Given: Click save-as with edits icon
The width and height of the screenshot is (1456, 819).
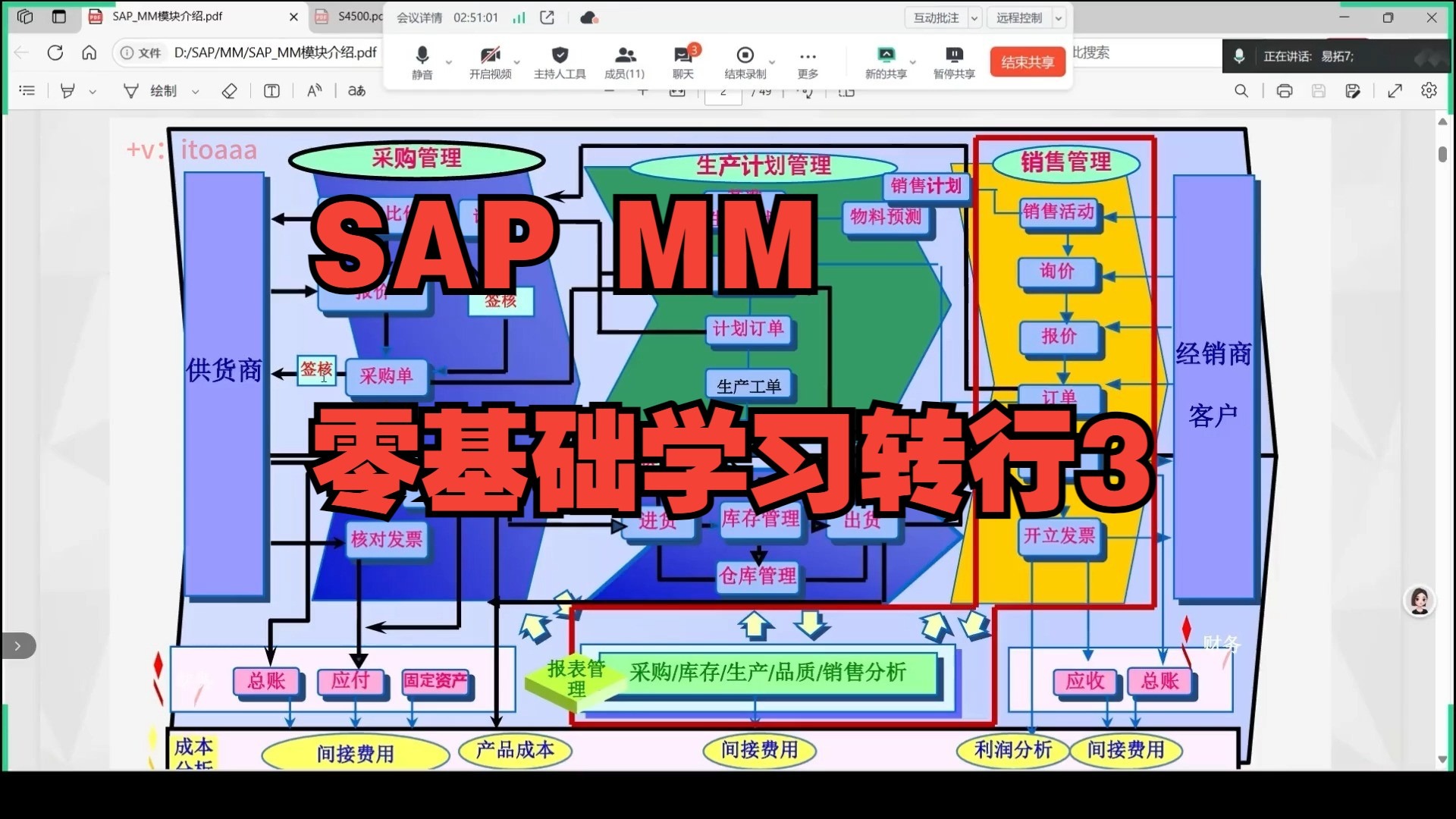Looking at the screenshot, I should click(1353, 91).
